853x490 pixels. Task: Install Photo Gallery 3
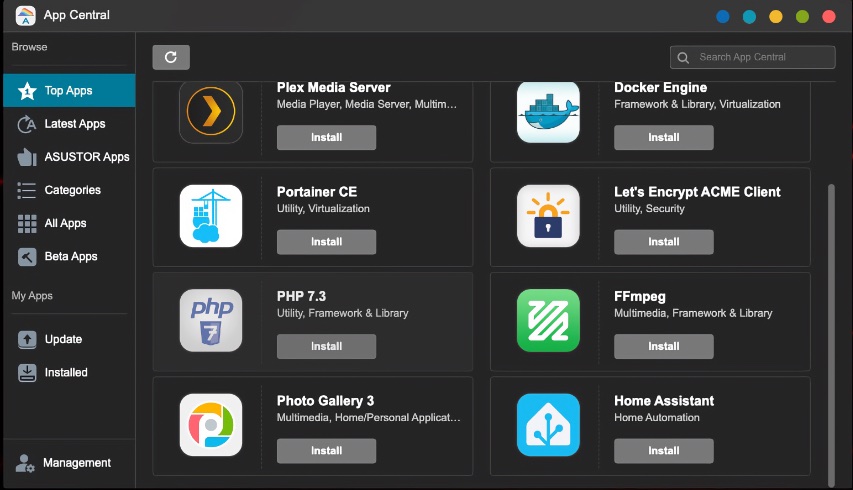coord(326,451)
